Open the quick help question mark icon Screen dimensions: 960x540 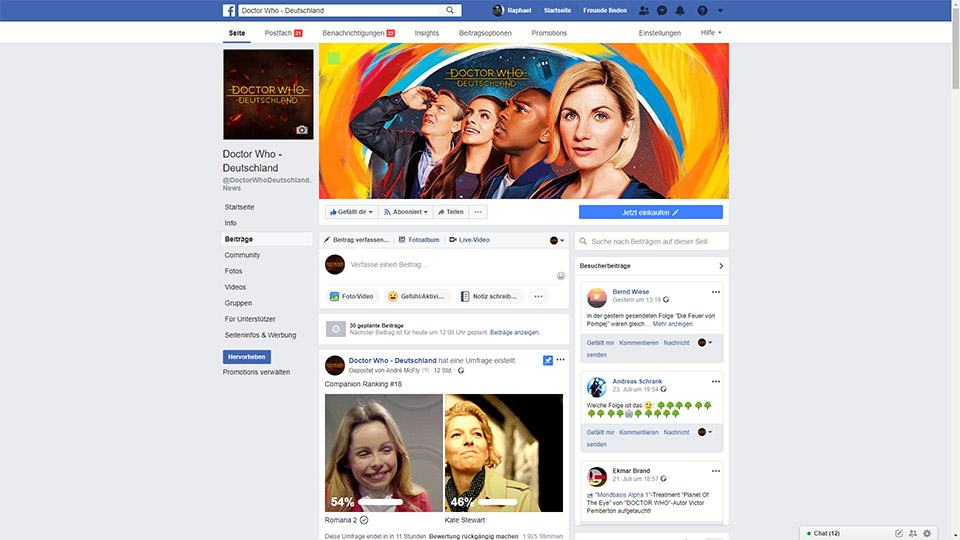[x=702, y=10]
